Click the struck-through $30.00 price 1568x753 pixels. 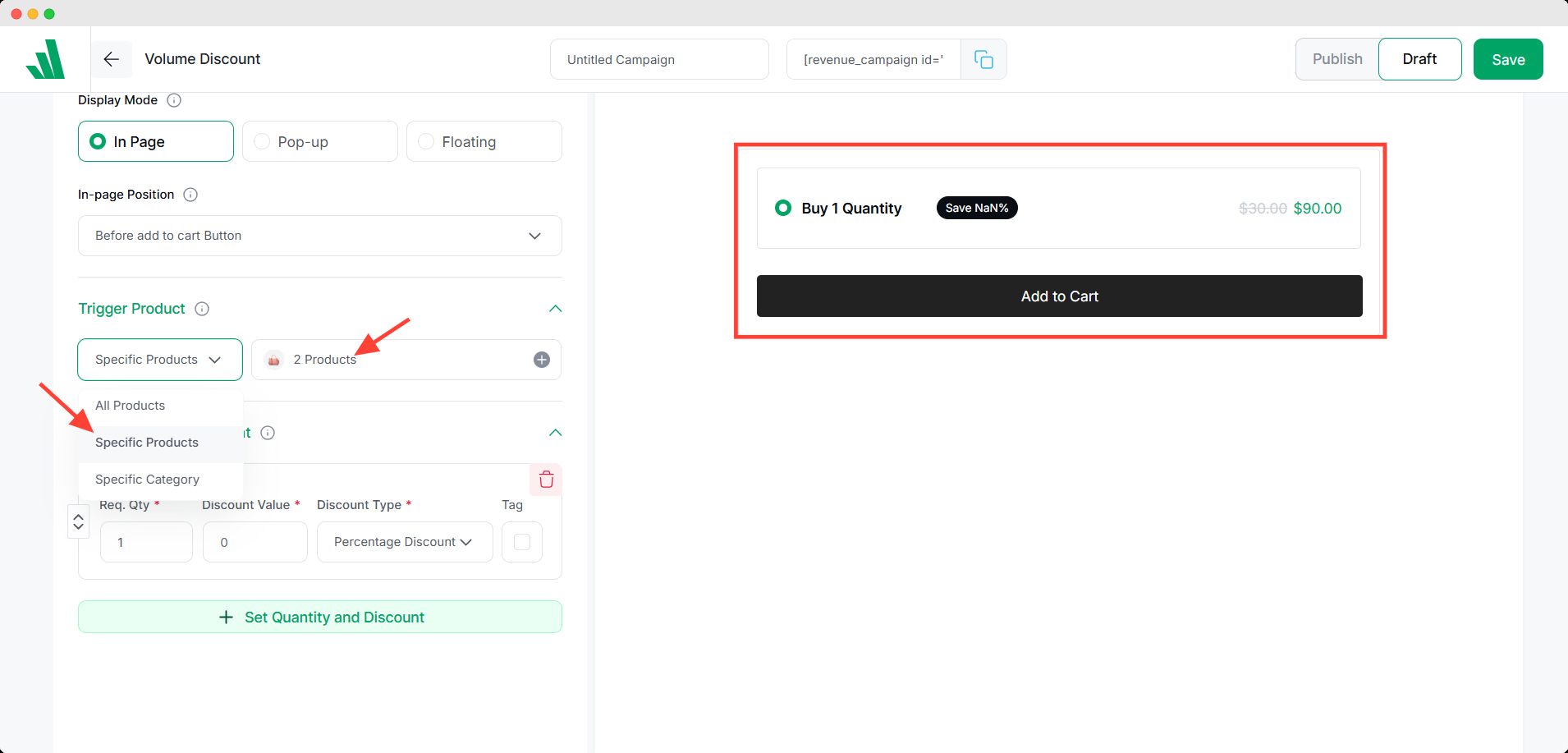click(x=1263, y=209)
